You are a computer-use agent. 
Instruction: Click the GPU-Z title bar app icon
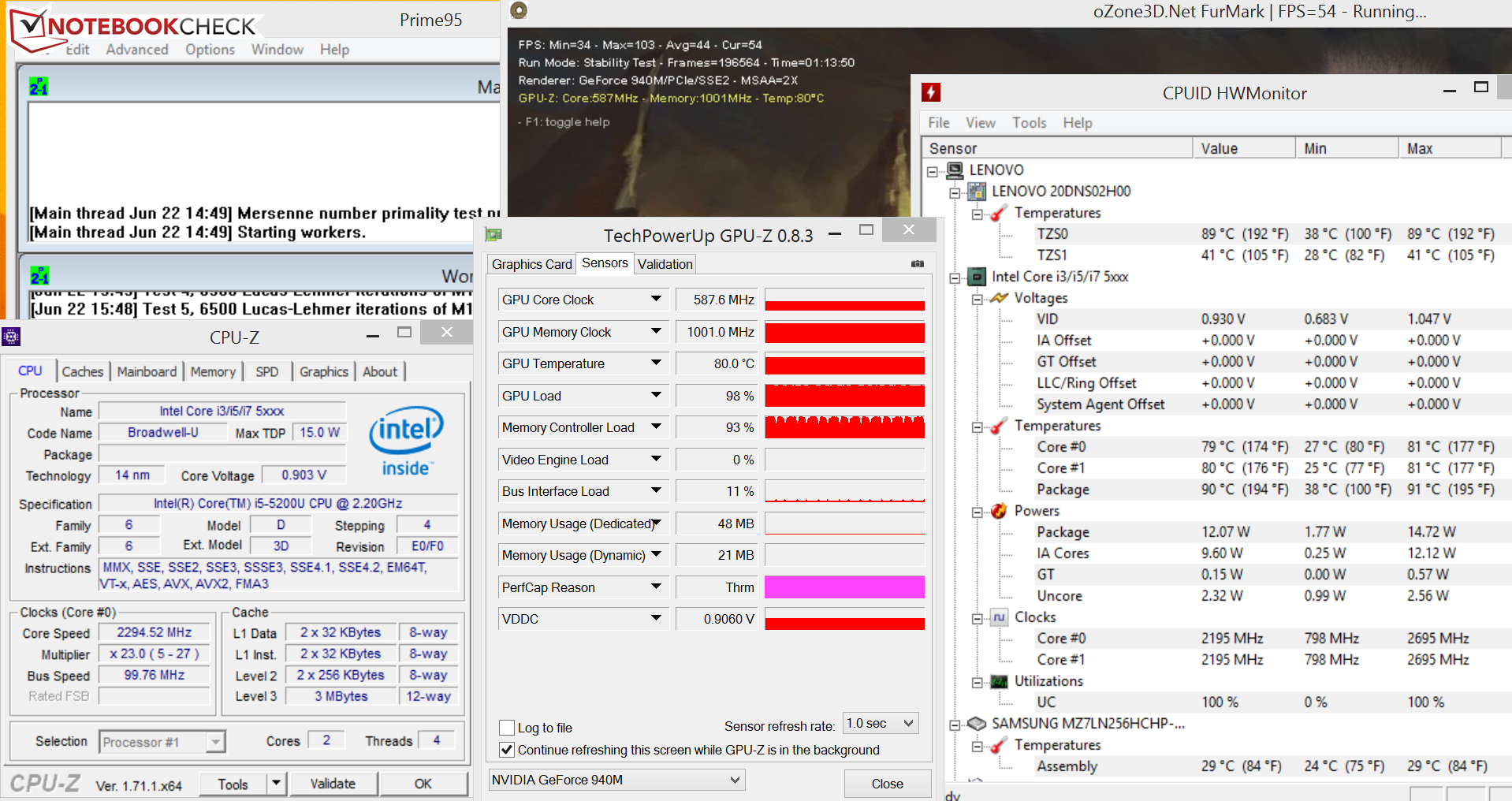click(x=494, y=234)
